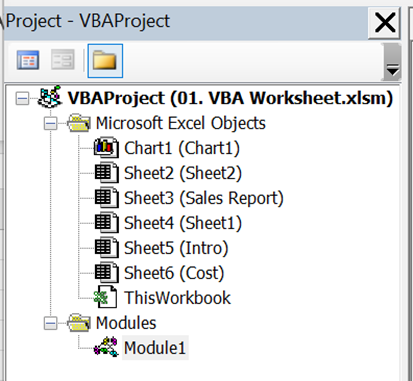Select the ThisWorkbook icon
The image size is (413, 381).
(x=106, y=297)
